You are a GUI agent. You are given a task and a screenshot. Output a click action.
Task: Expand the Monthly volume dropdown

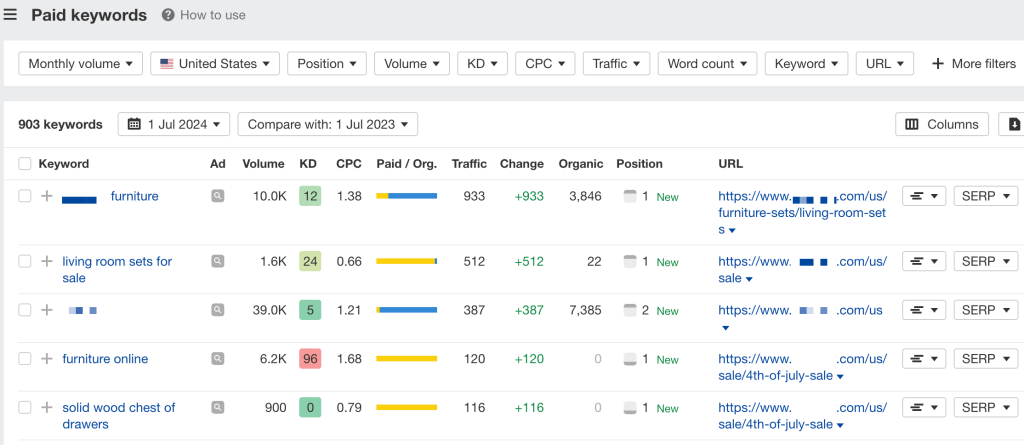(x=80, y=64)
